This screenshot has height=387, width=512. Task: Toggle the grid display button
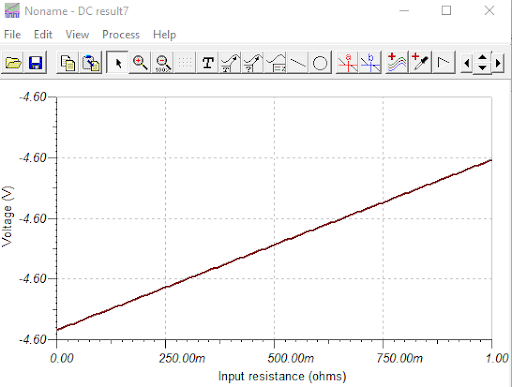pos(185,63)
